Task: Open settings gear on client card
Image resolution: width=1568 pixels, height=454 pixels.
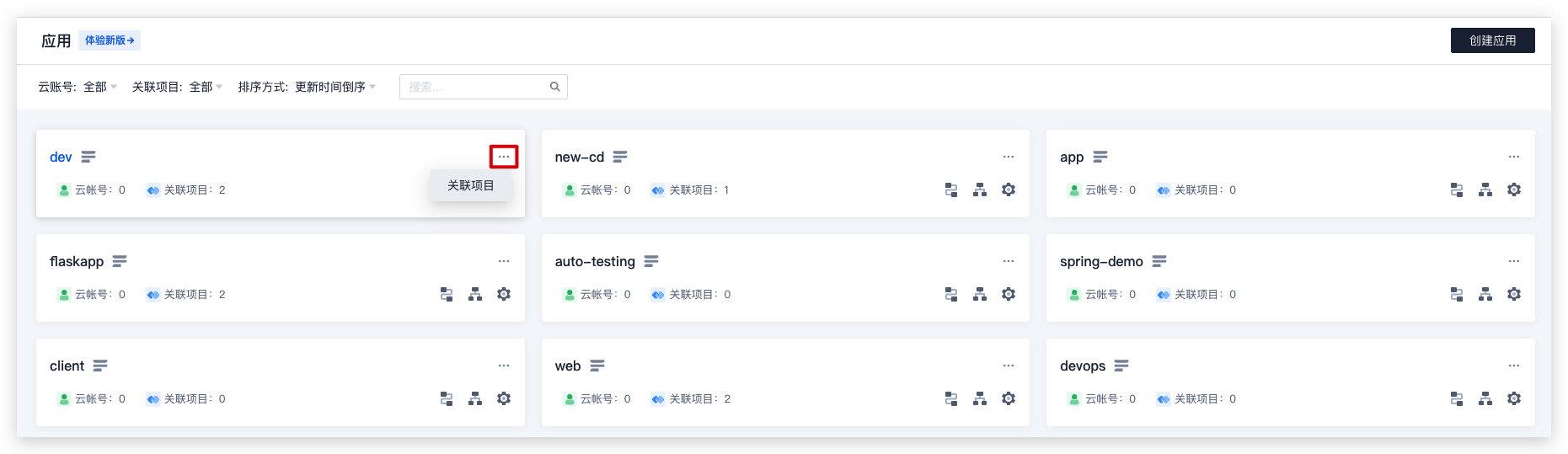Action: [503, 398]
